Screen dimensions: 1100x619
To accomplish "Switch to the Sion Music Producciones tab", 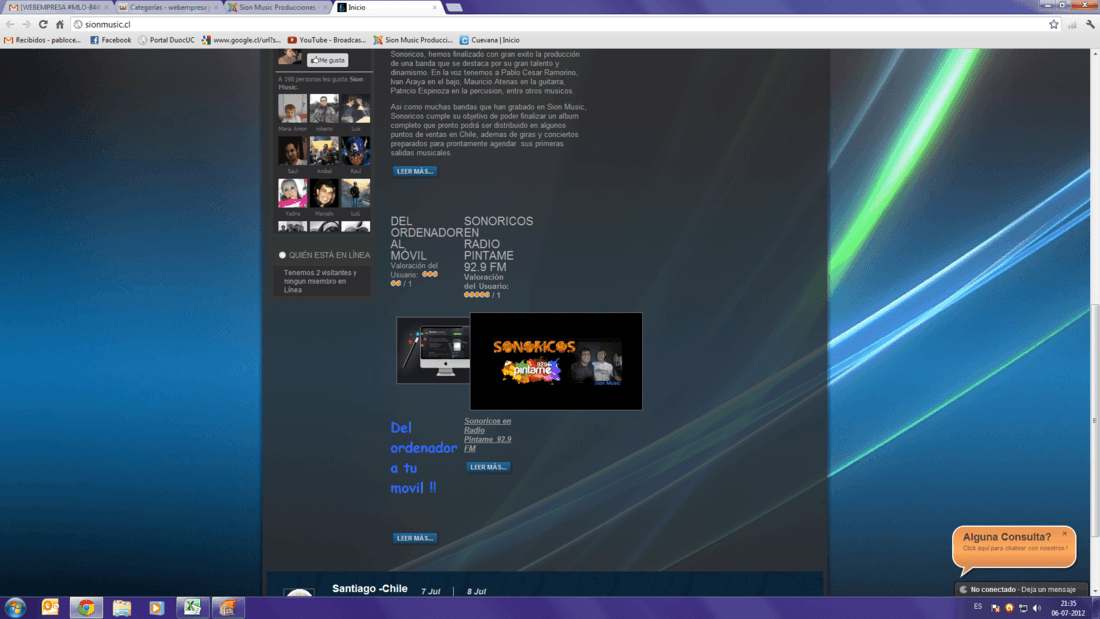I will pyautogui.click(x=276, y=7).
